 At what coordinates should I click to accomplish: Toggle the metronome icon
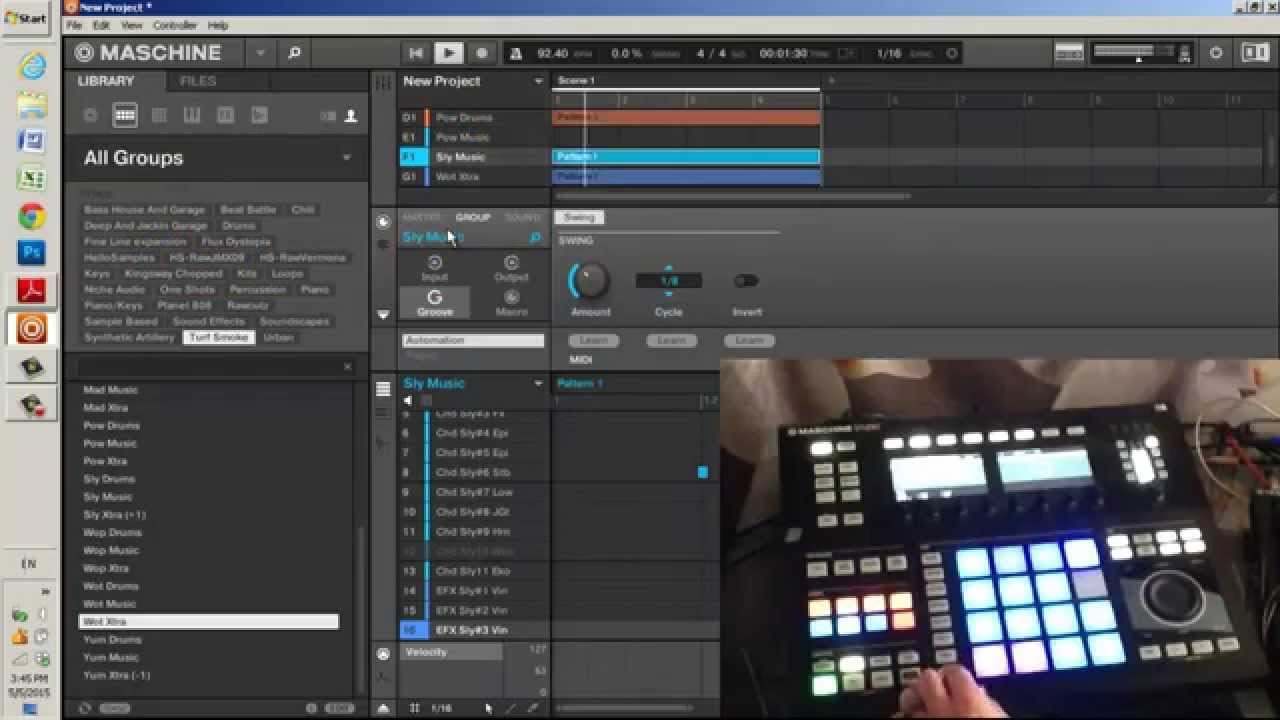[x=515, y=53]
